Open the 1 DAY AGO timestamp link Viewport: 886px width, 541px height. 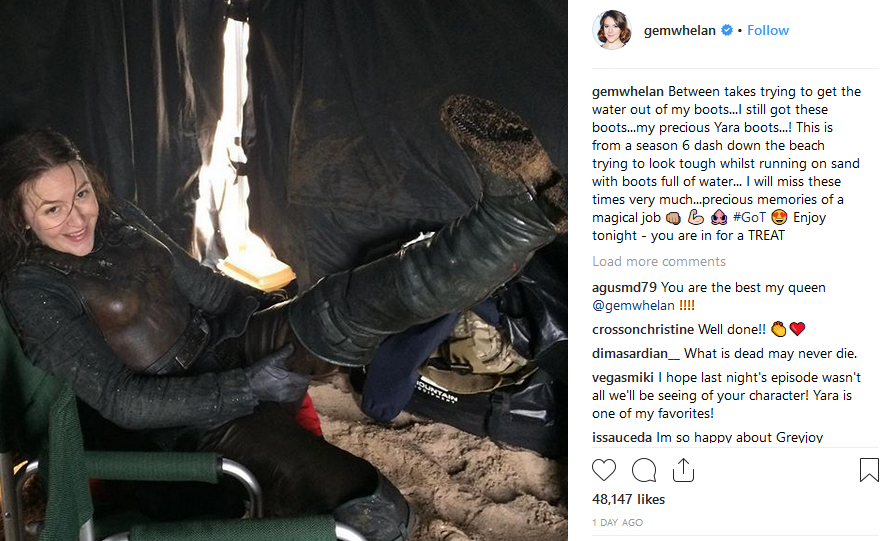[618, 523]
